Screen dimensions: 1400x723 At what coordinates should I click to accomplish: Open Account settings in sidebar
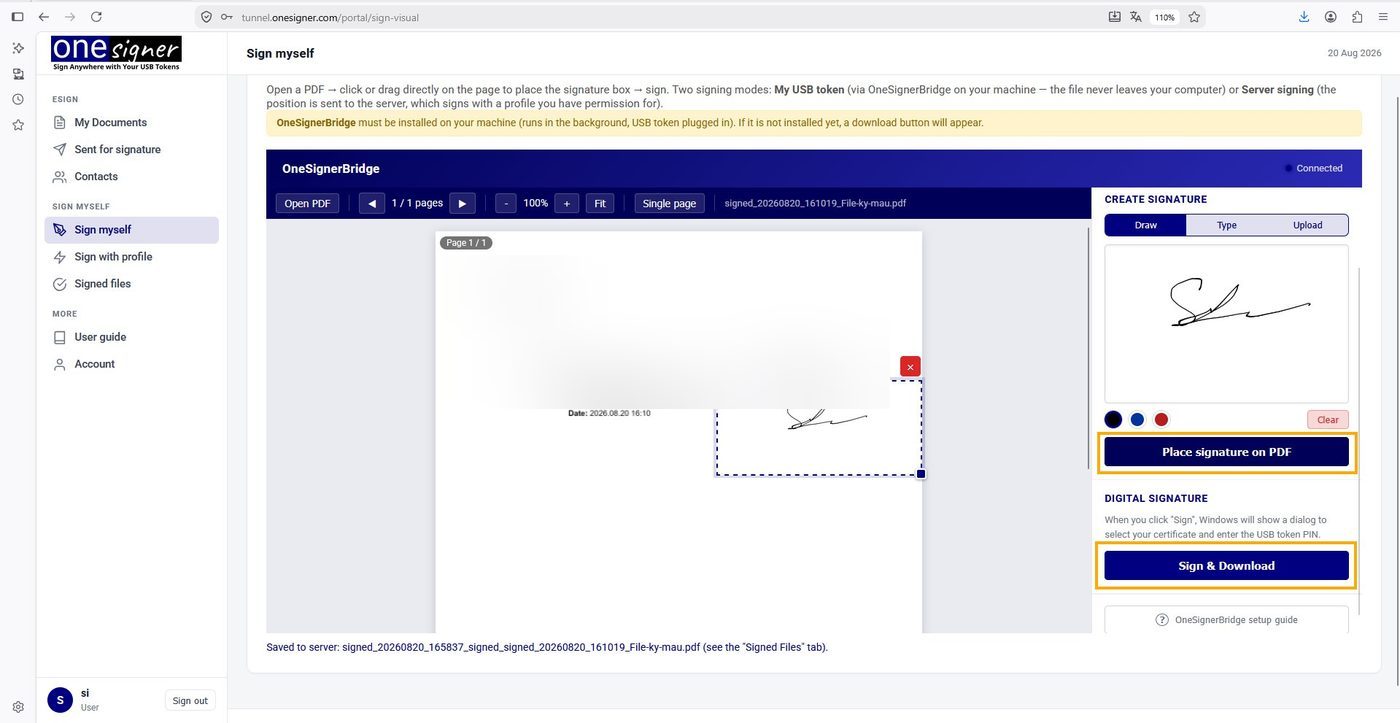(x=132, y=364)
